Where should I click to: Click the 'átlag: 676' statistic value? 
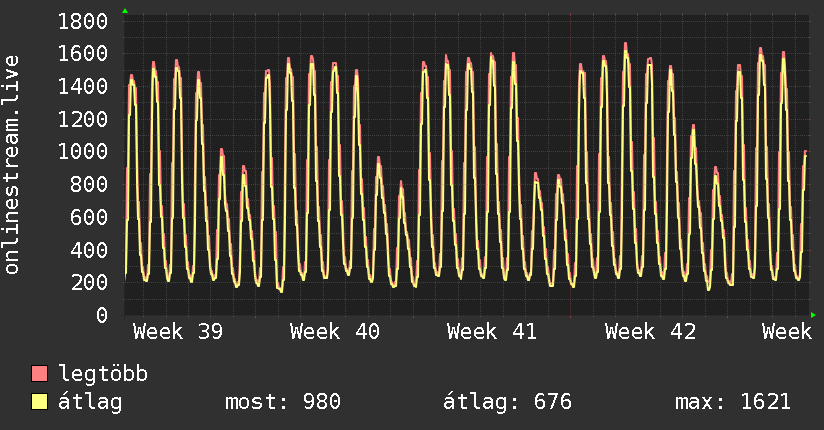point(507,402)
